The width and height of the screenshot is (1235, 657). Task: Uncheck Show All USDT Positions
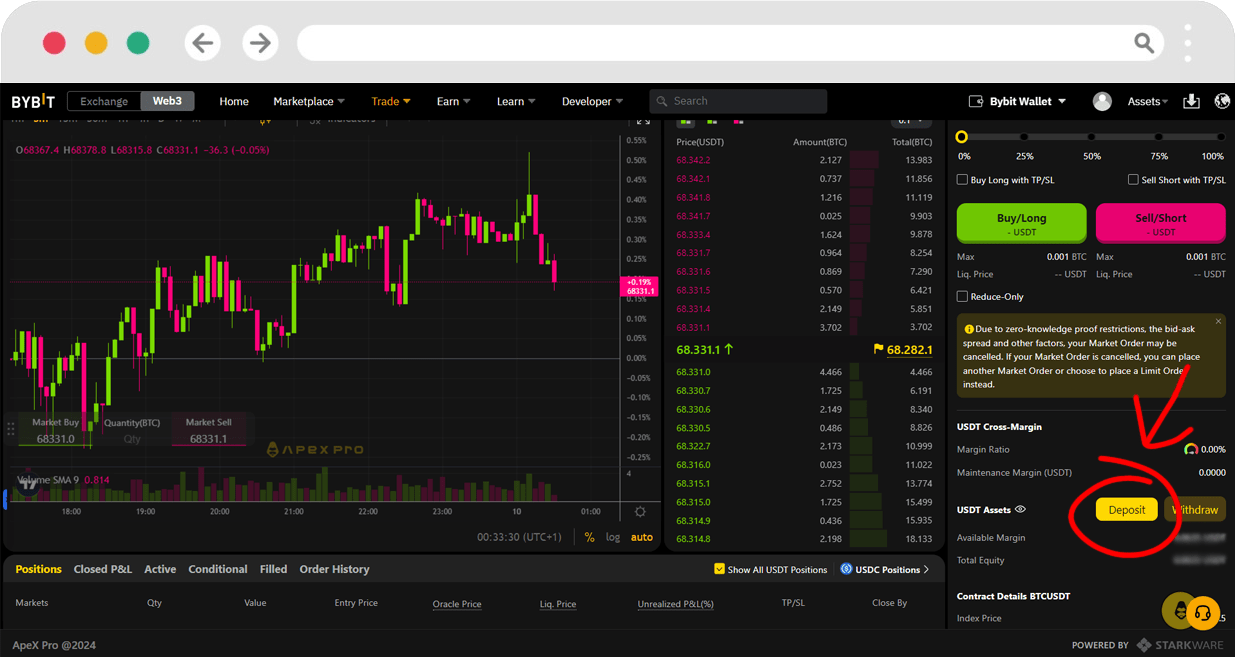(x=719, y=569)
